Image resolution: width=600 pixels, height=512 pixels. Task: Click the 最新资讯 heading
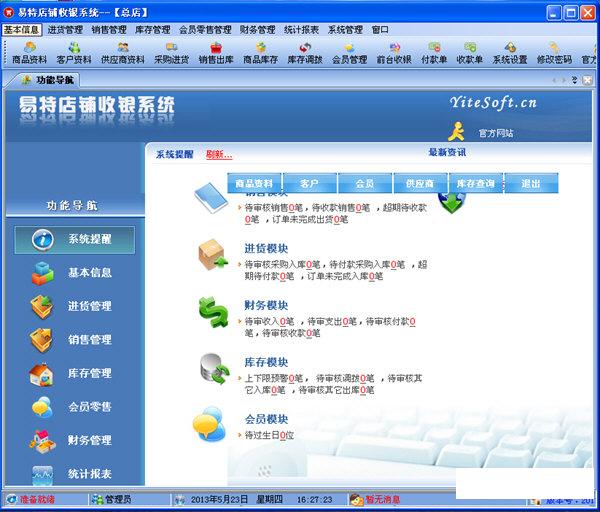(x=447, y=152)
